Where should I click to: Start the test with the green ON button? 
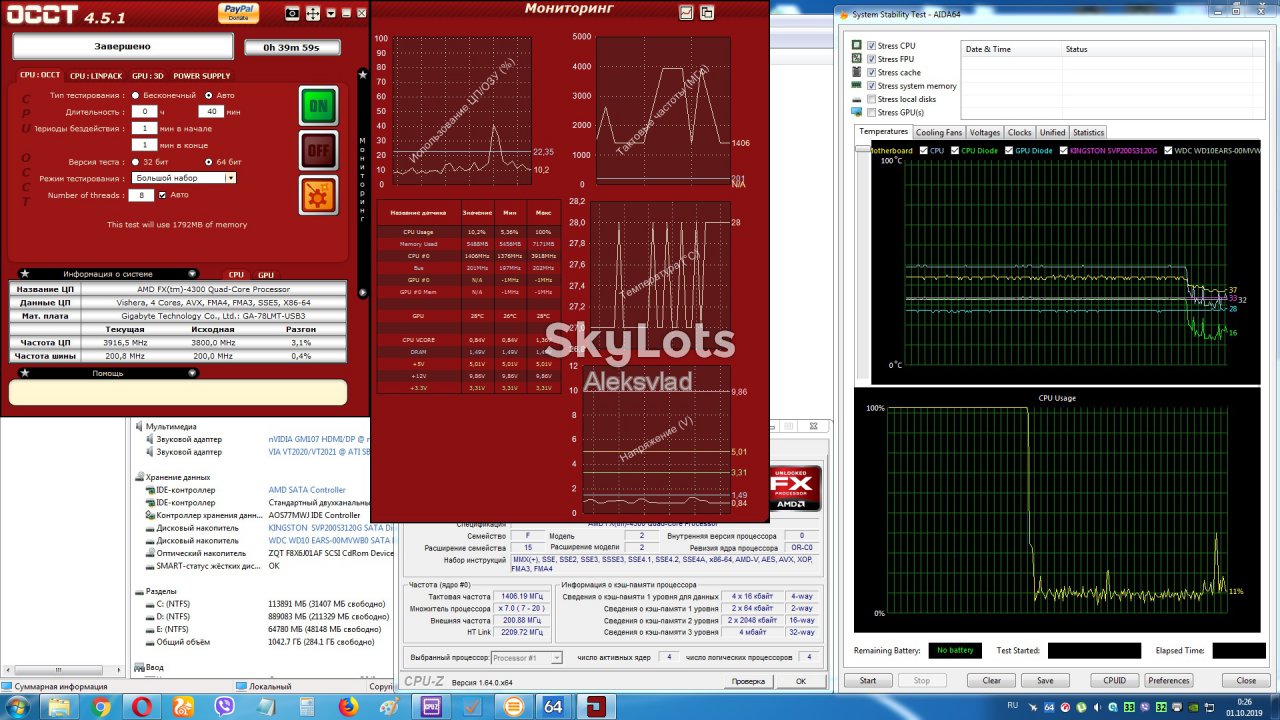318,106
